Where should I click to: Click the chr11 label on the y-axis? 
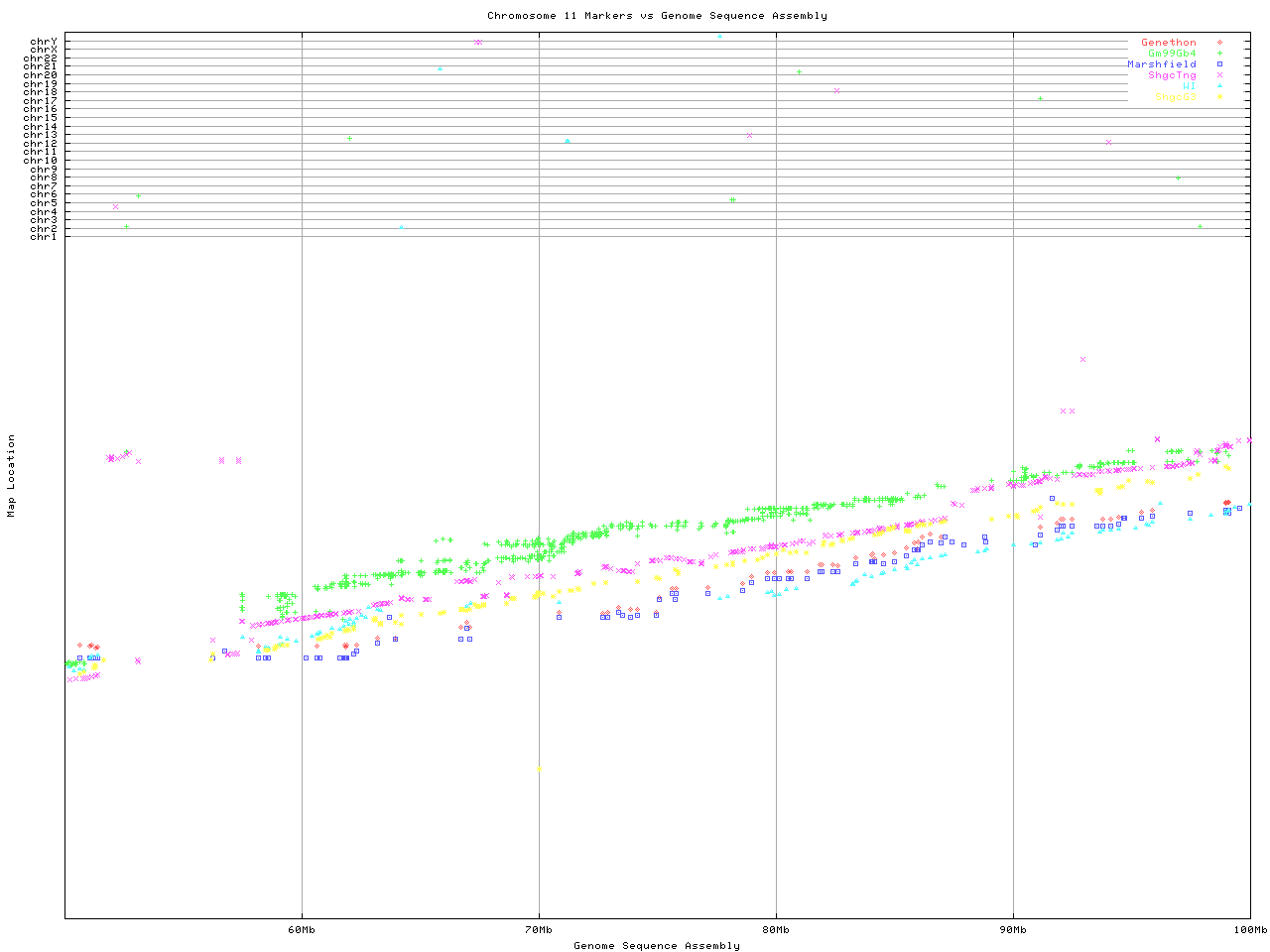click(x=41, y=152)
